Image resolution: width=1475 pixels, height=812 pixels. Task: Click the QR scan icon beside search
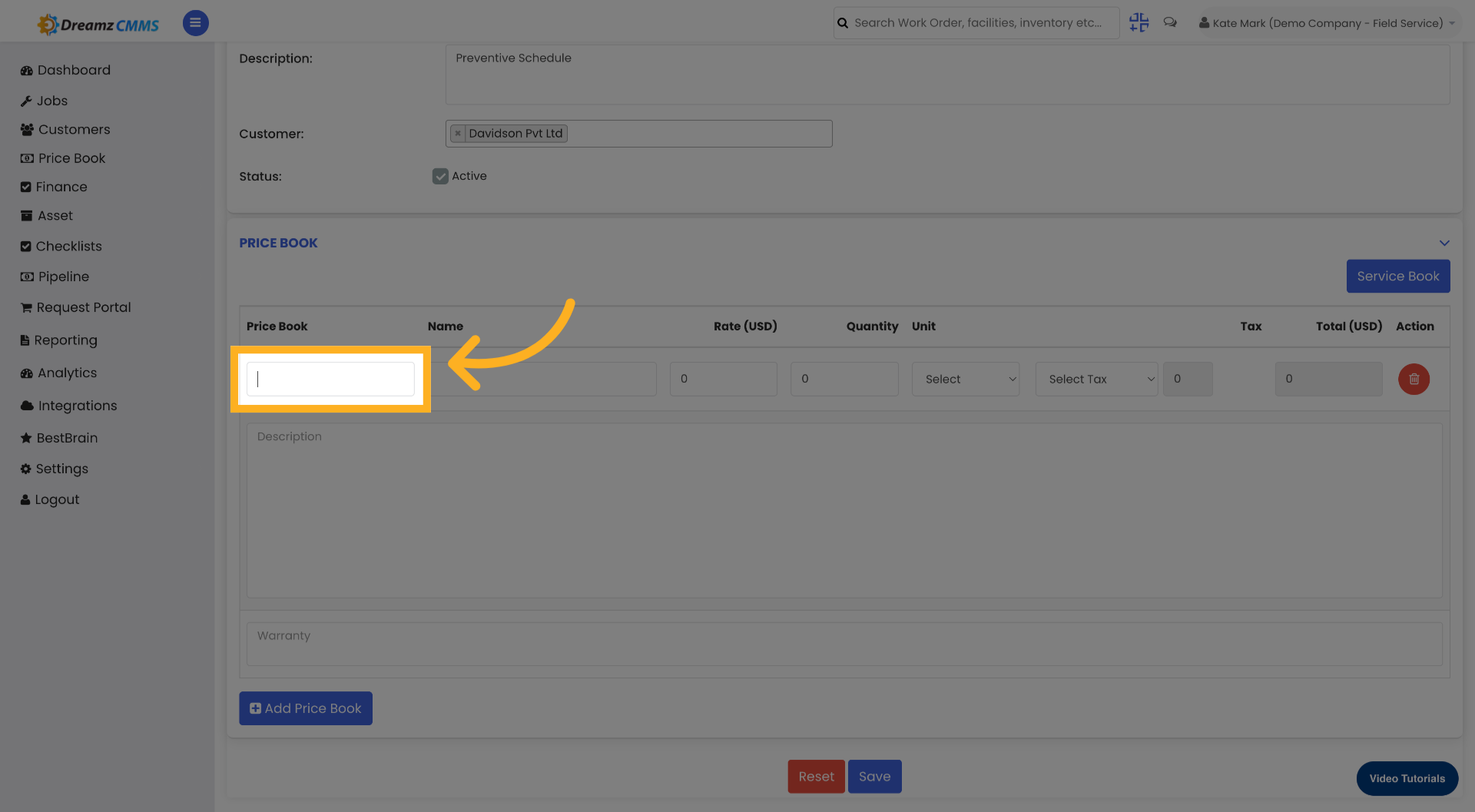click(1139, 22)
